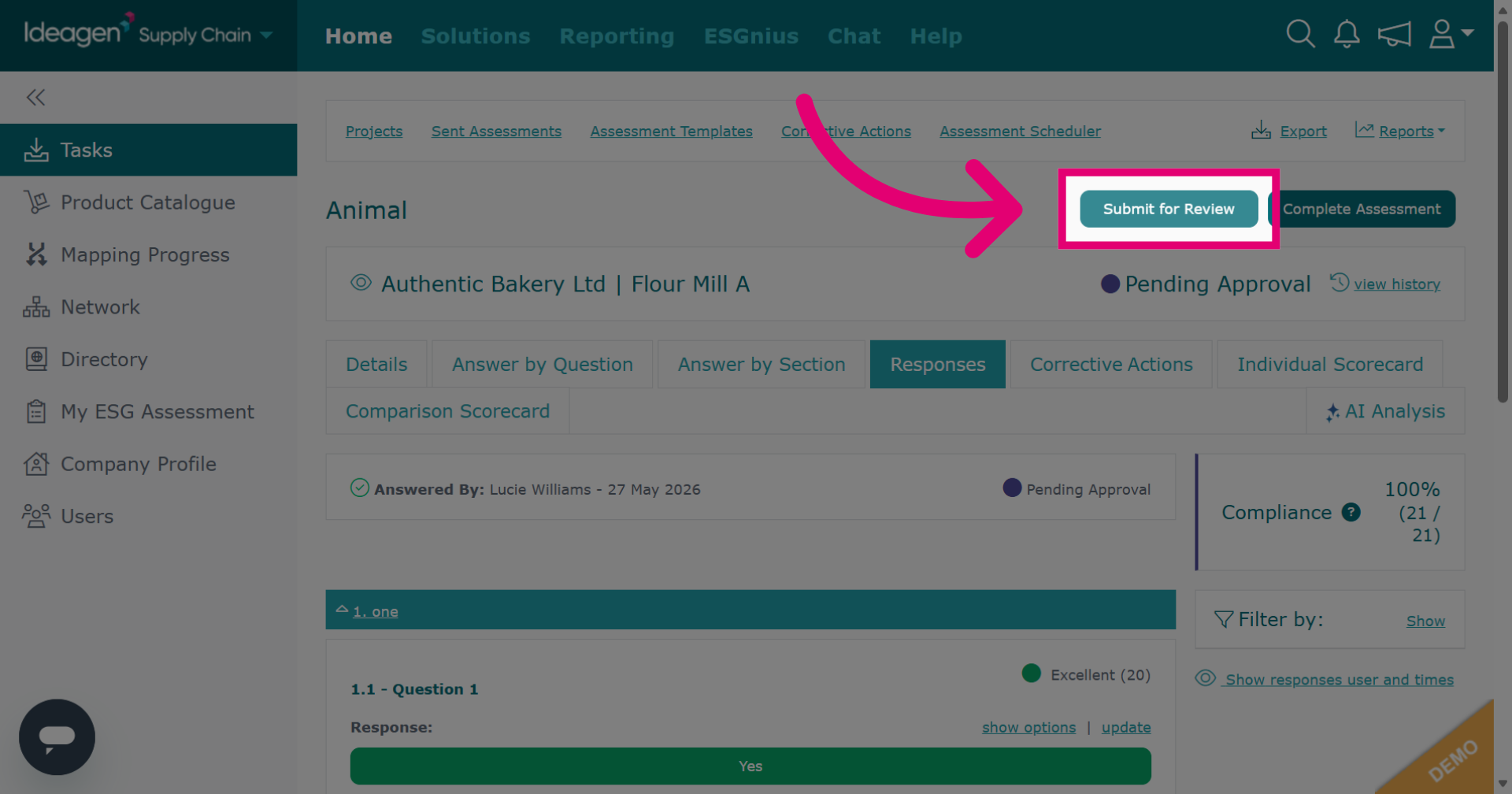The width and height of the screenshot is (1512, 794).
Task: Switch to Answer by Section tab
Action: tap(762, 365)
